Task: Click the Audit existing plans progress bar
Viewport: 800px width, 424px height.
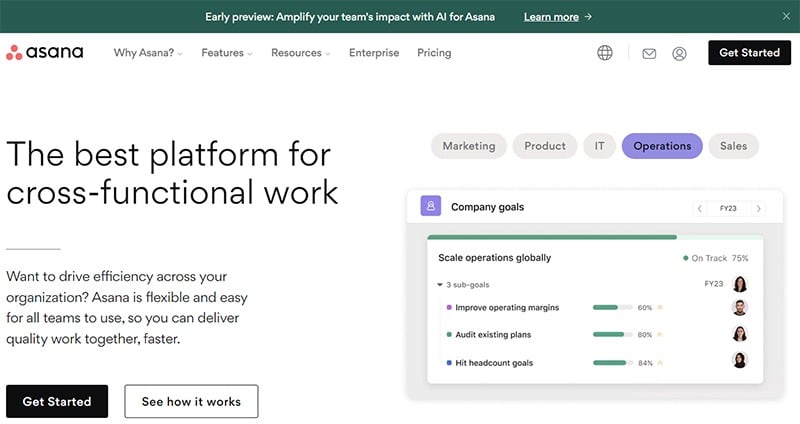Action: coord(612,334)
